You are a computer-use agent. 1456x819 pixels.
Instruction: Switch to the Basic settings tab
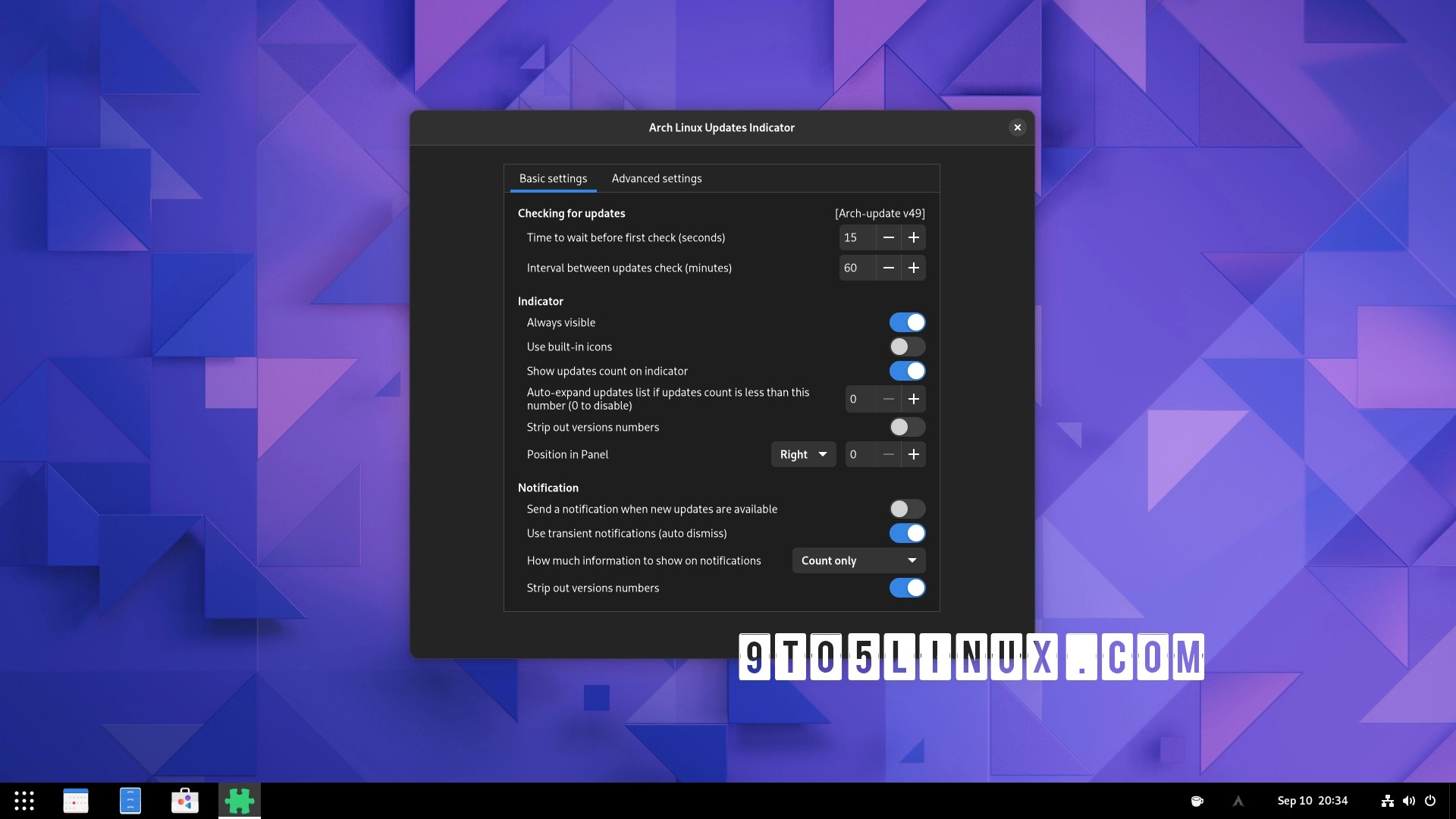coord(554,178)
